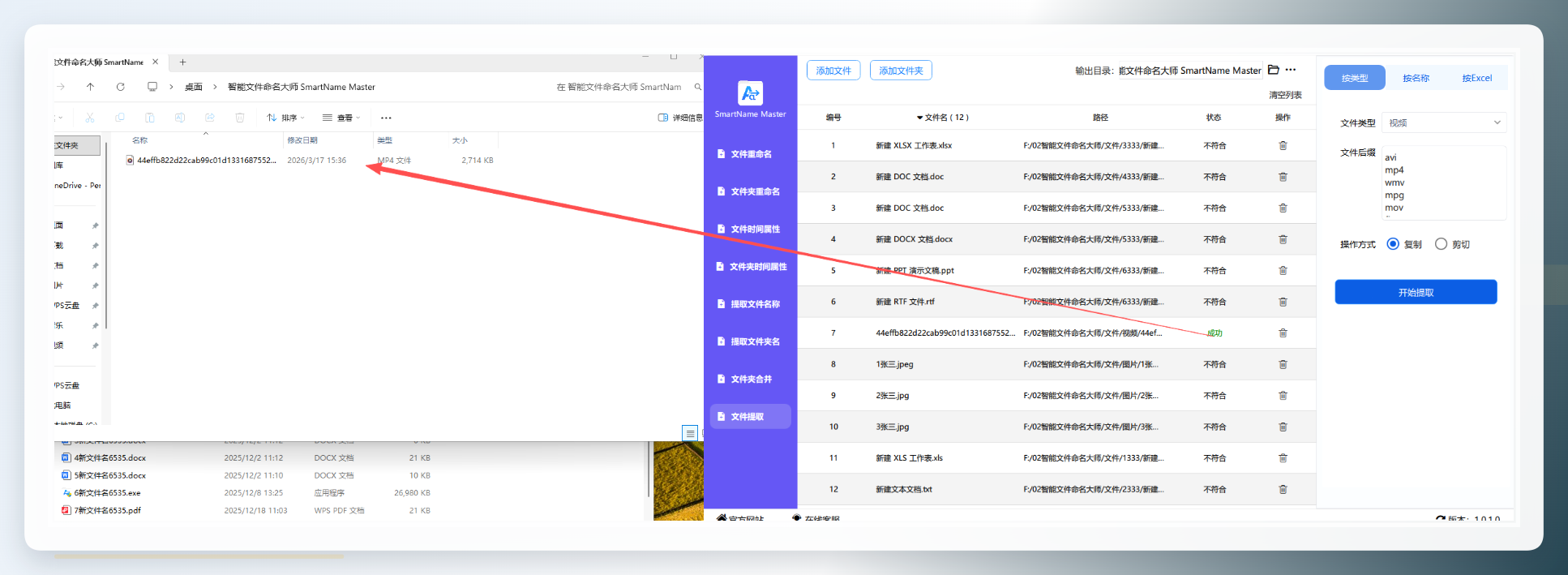Viewport: 1568px width, 575px height.
Task: Select 文件提取 in sidebar
Action: tap(751, 417)
